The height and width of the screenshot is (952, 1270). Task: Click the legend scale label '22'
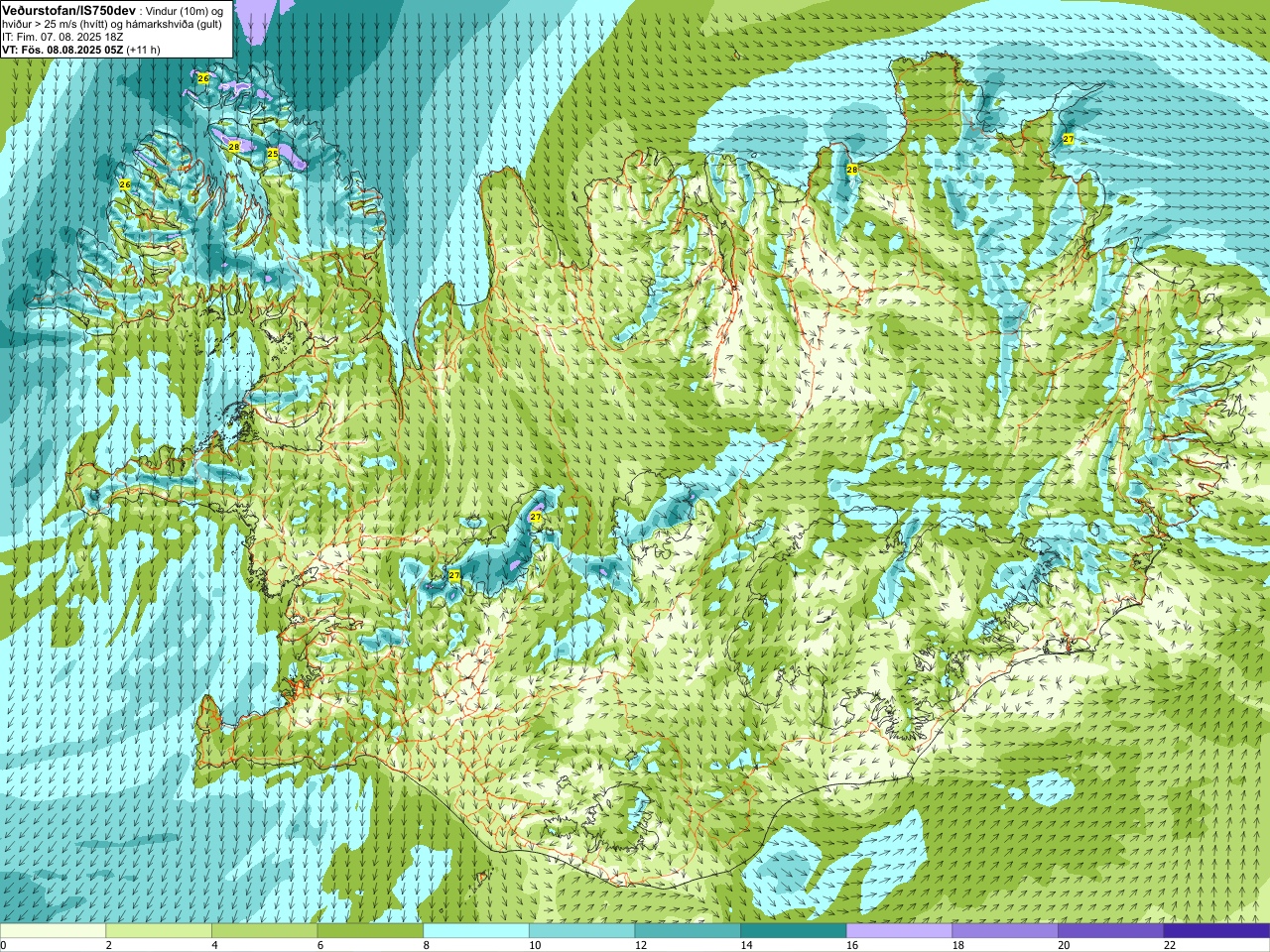[x=1170, y=945]
